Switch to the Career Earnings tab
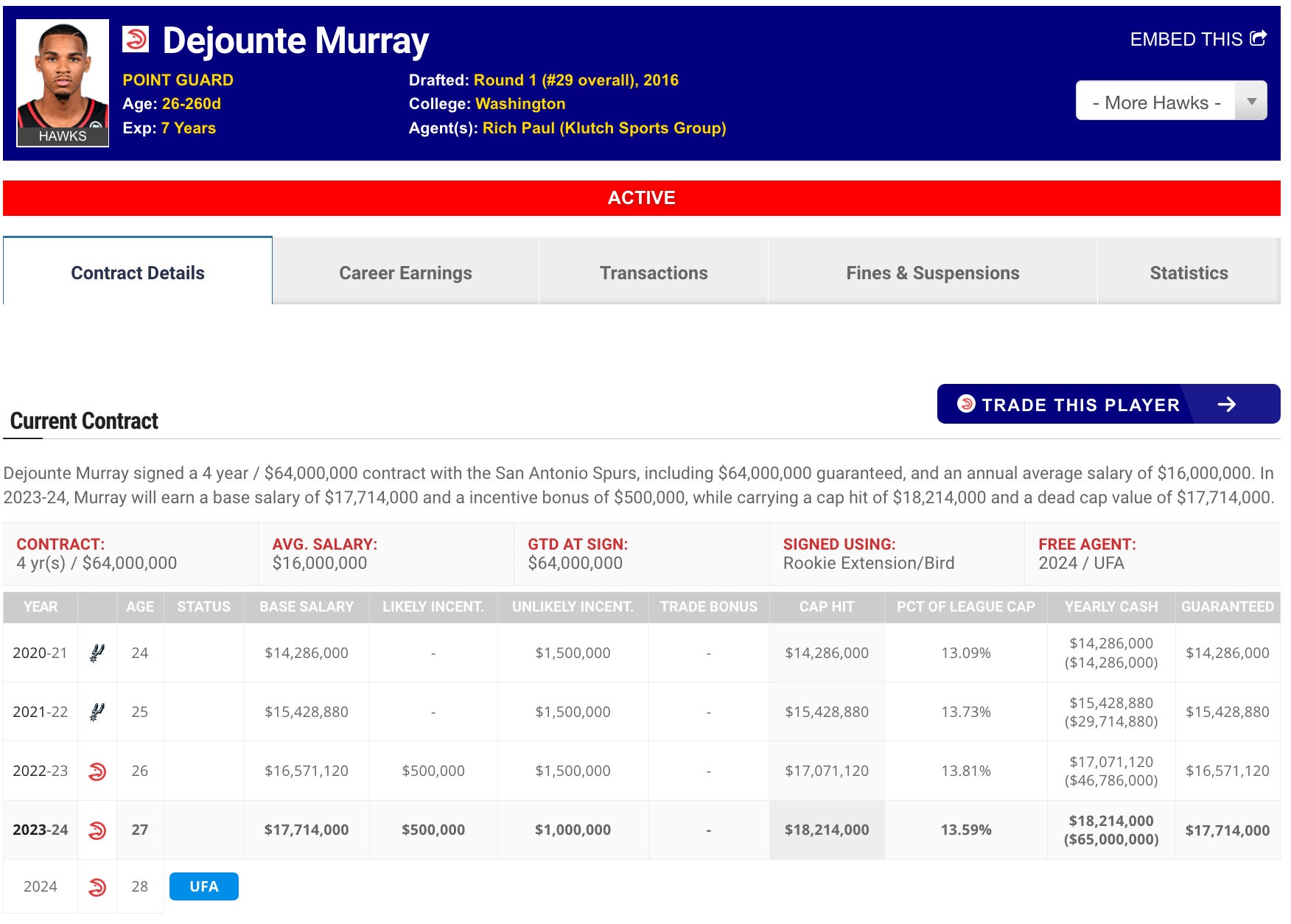Viewport: 1291px width, 924px height. click(x=405, y=273)
